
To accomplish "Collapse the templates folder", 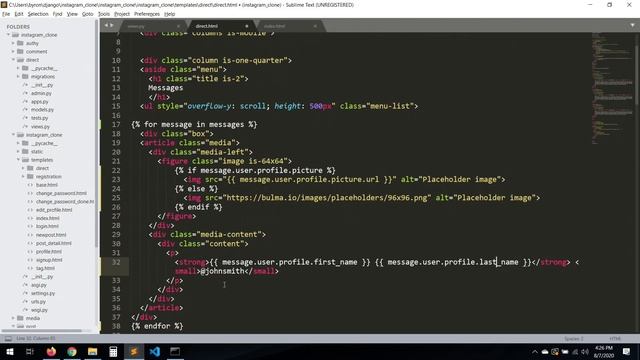I will (x=18, y=160).
